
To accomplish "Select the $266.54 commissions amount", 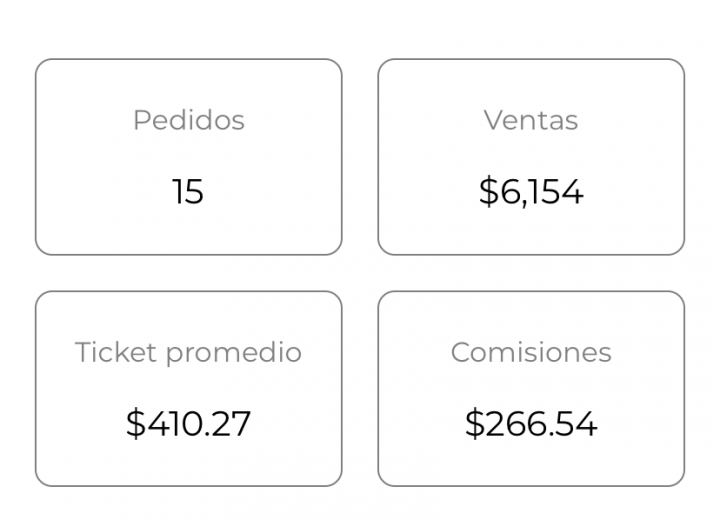I will (x=531, y=424).
